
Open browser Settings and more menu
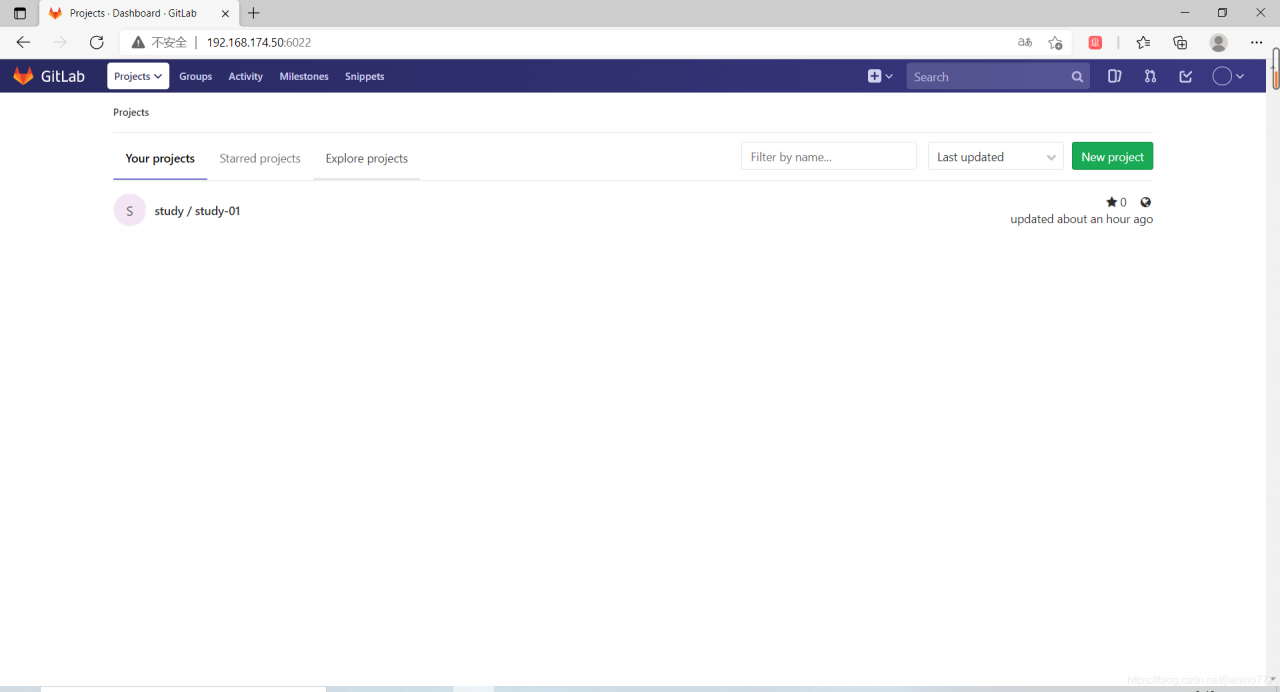pos(1257,42)
